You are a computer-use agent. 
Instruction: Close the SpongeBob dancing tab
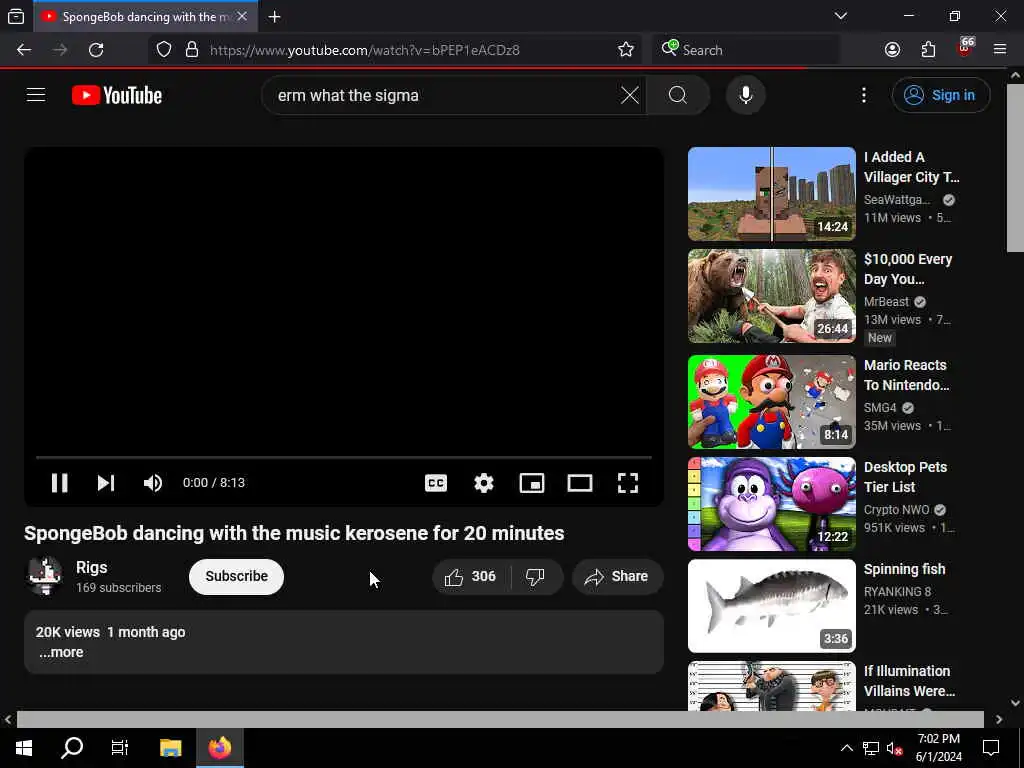pyautogui.click(x=242, y=16)
